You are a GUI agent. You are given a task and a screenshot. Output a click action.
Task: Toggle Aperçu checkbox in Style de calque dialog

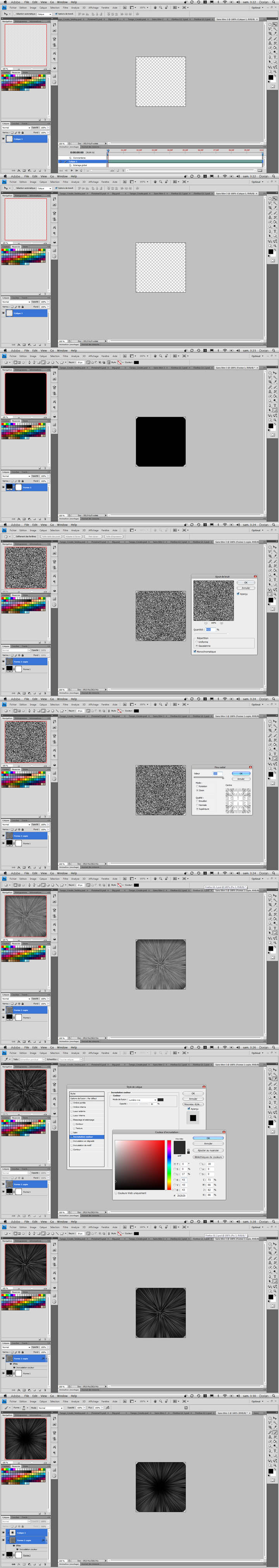coord(189,1109)
